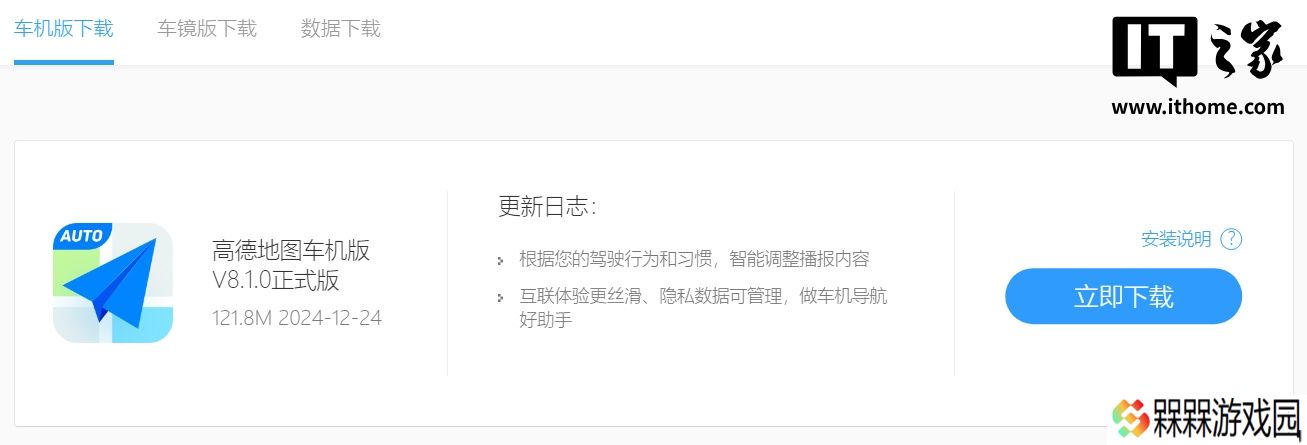1307x445 pixels.
Task: Open the 车镜版下载 tab
Action: 207,28
